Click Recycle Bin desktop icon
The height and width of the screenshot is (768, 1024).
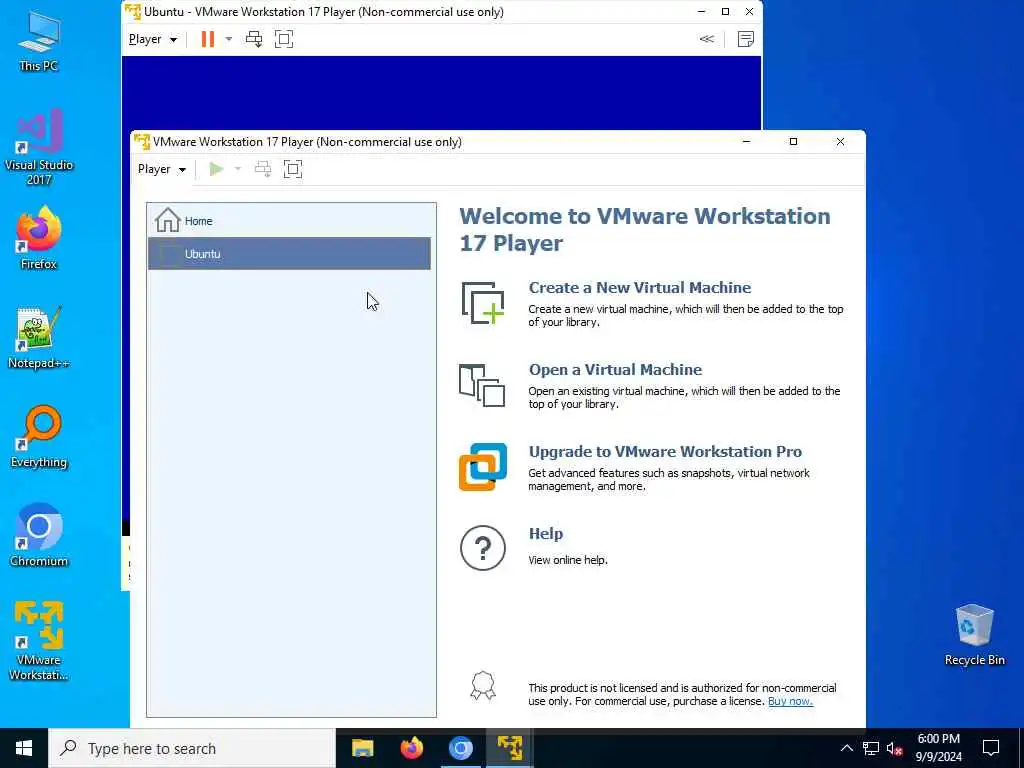(x=974, y=635)
